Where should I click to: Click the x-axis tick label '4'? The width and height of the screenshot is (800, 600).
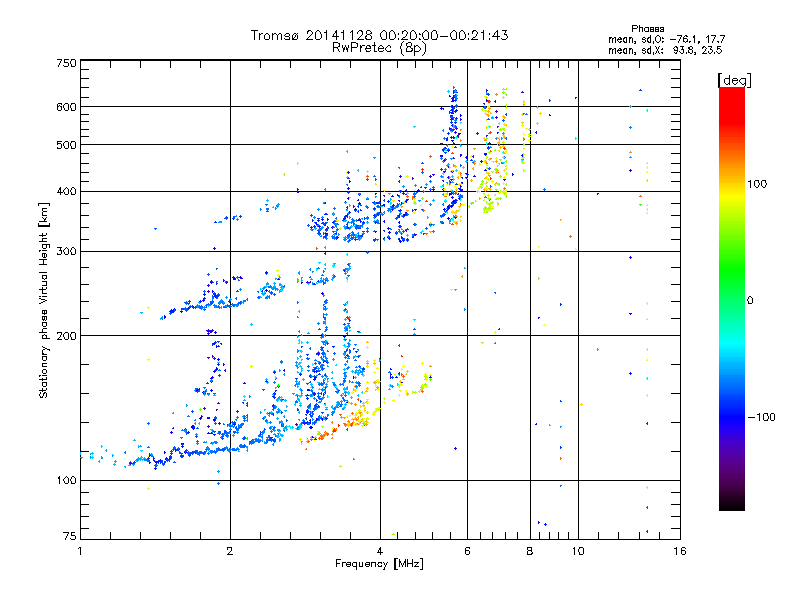pos(380,551)
